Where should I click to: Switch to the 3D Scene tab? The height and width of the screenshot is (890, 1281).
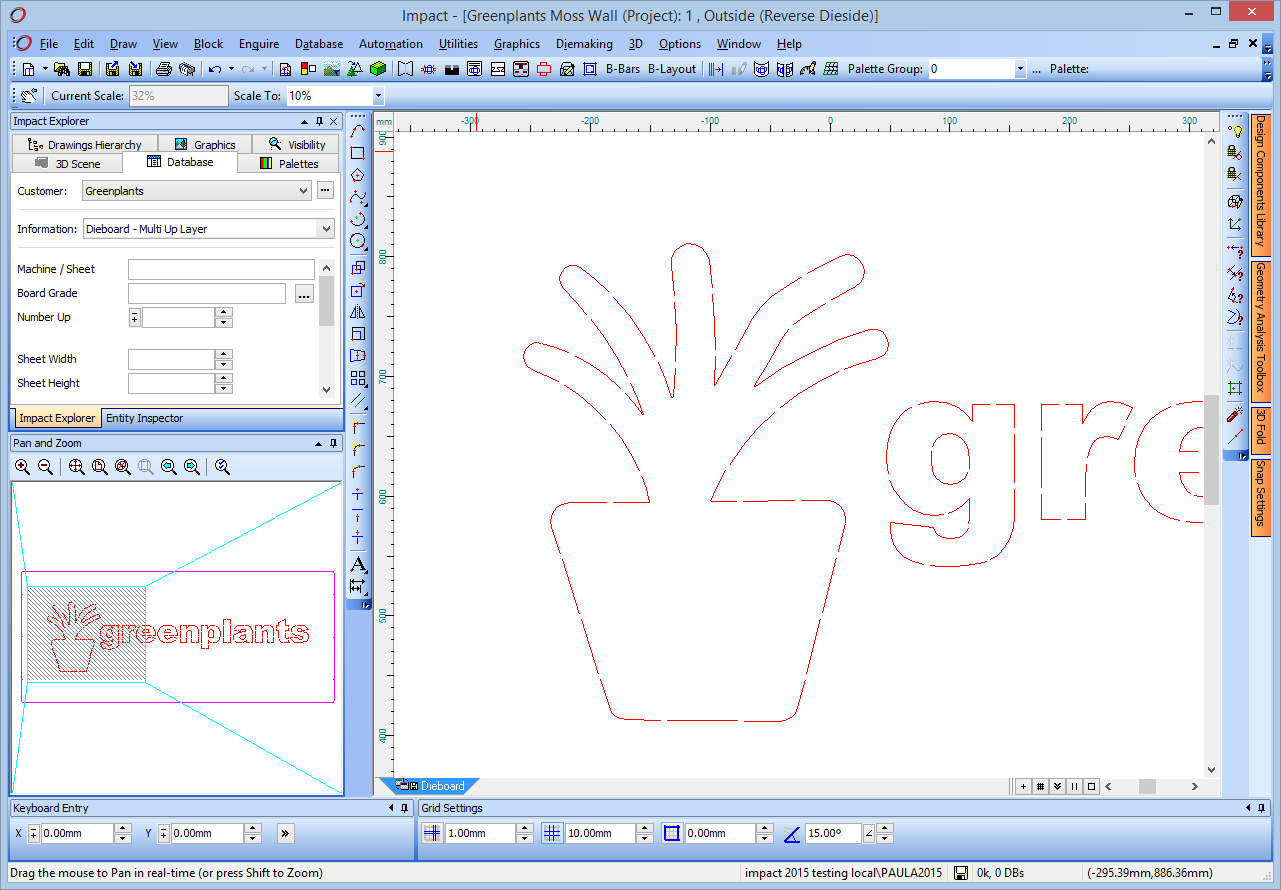(68, 163)
